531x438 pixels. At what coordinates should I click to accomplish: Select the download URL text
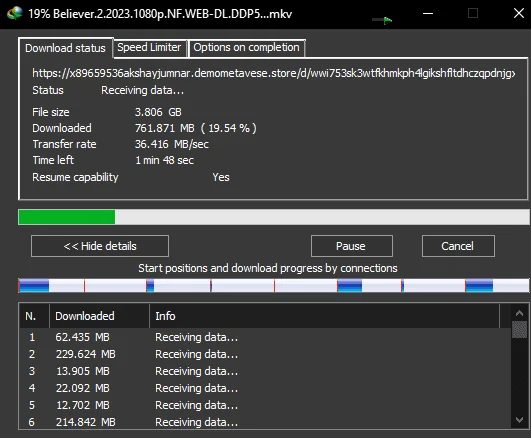(274, 73)
